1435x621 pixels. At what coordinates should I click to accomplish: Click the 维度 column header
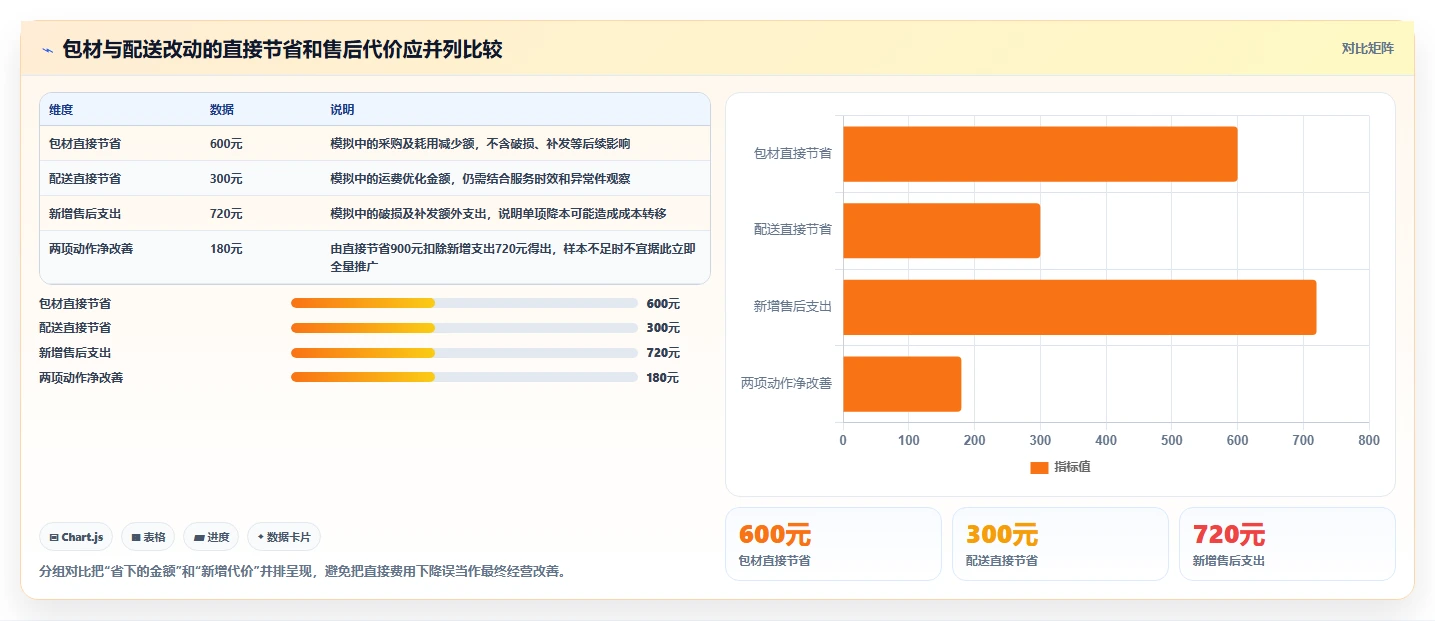click(61, 110)
